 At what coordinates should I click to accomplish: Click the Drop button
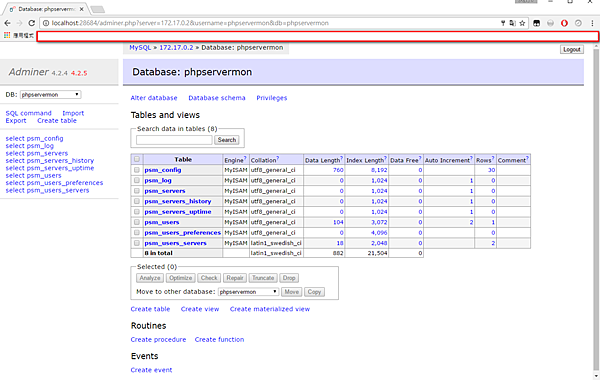[289, 278]
